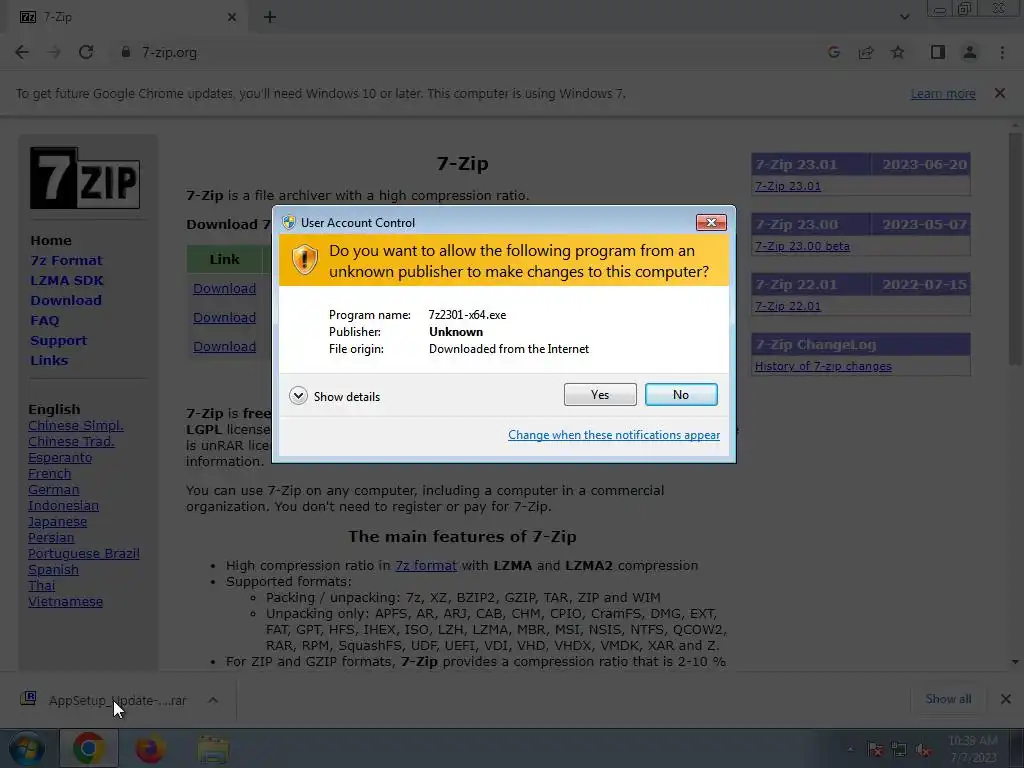Click Yes in the User Account Control dialog
This screenshot has width=1024, height=768.
pyautogui.click(x=600, y=394)
